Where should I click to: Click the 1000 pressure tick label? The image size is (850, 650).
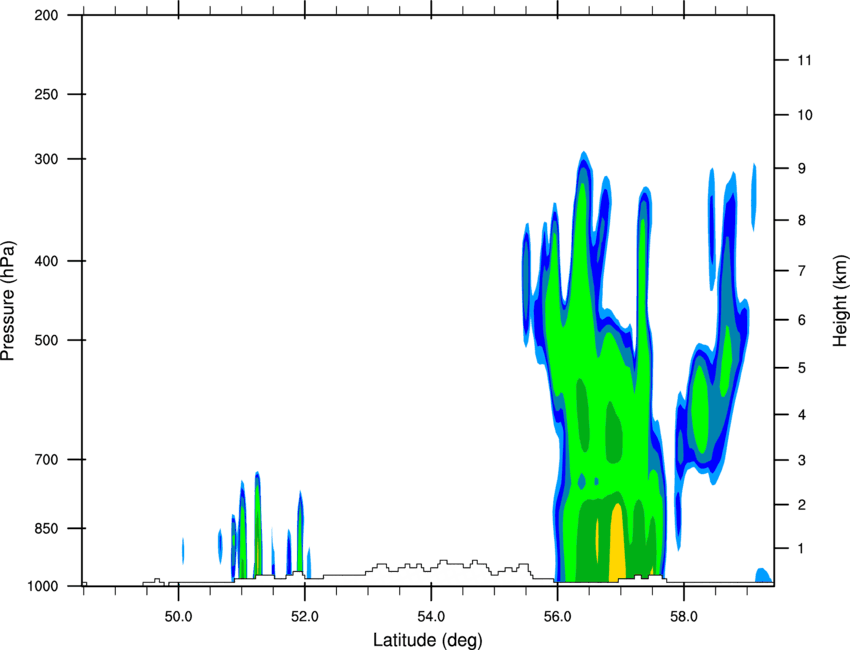43,587
